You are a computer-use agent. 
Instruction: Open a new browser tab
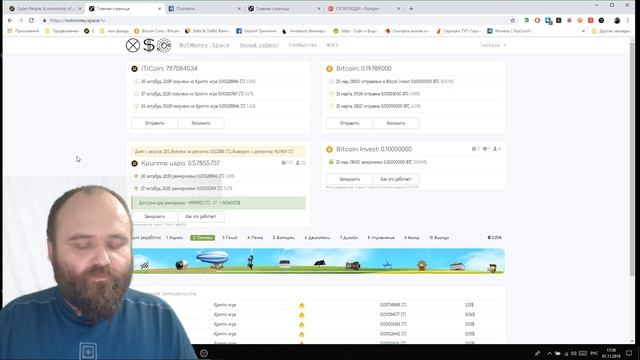tap(411, 9)
